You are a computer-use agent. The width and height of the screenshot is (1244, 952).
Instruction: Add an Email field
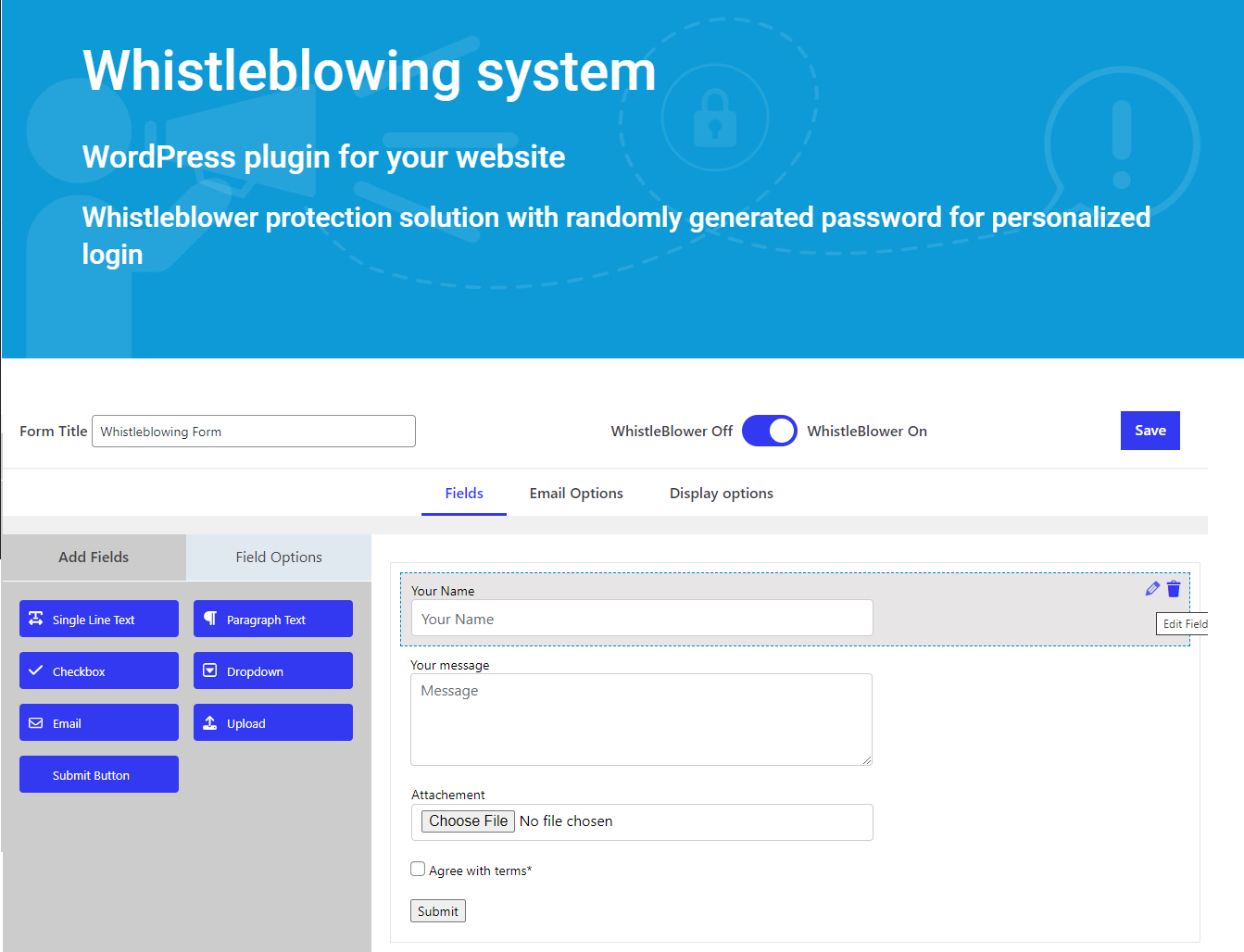pos(99,722)
